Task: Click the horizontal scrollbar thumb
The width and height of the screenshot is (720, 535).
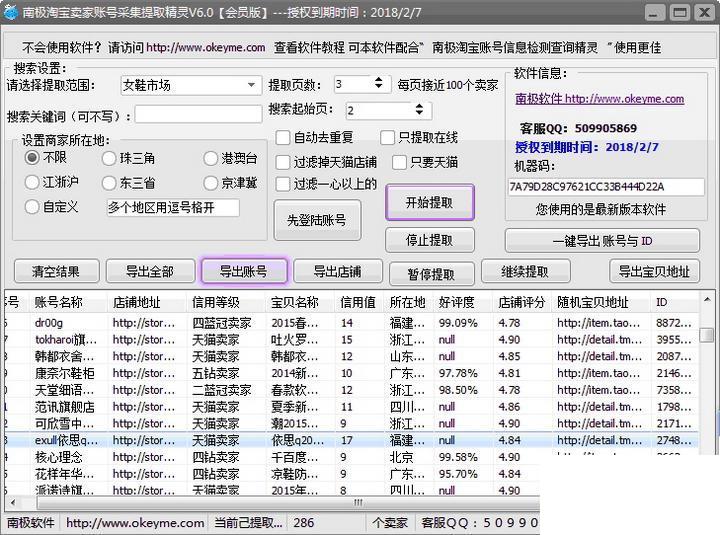Action: click(288, 502)
